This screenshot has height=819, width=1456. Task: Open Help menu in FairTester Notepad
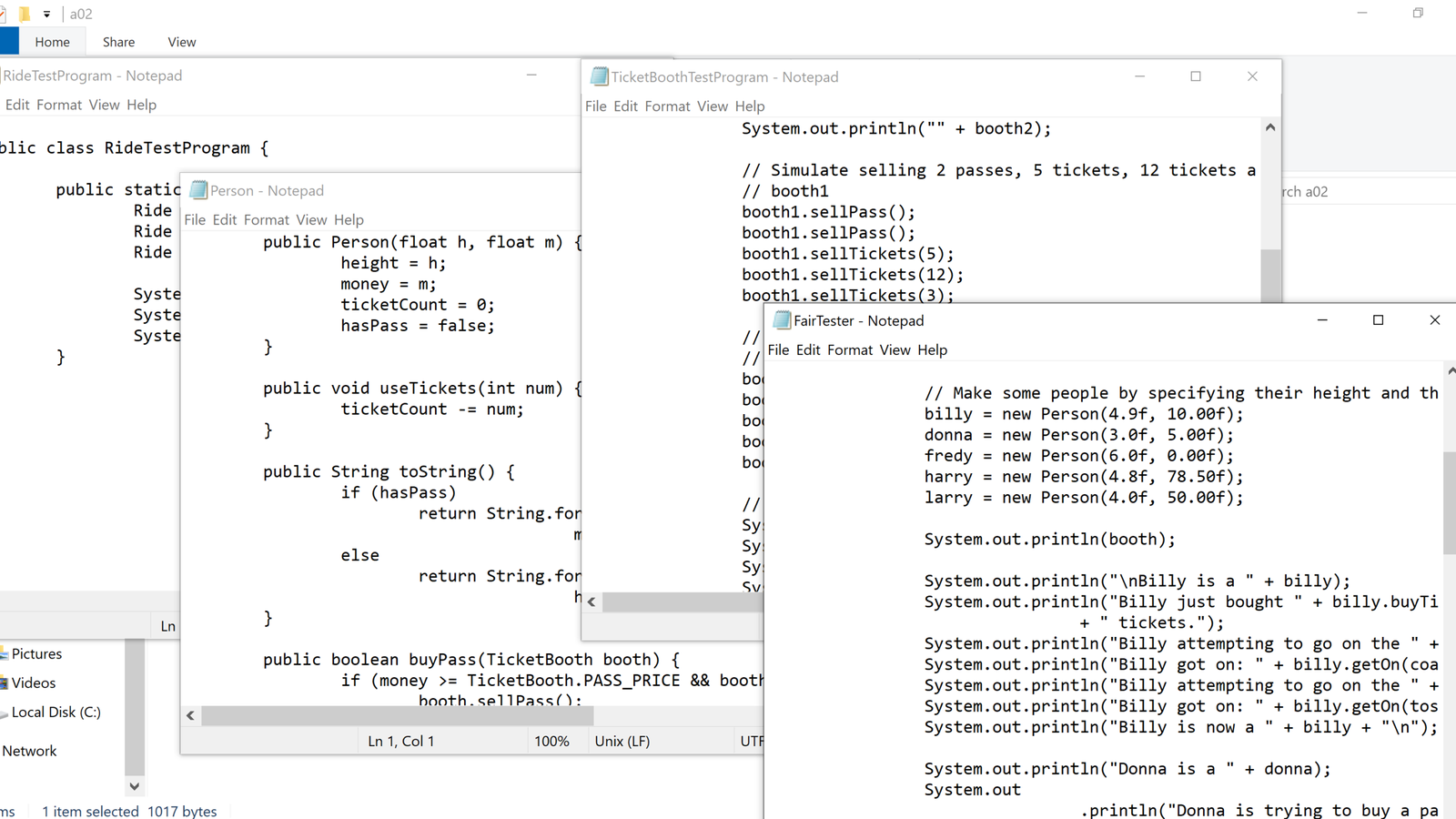pos(932,349)
